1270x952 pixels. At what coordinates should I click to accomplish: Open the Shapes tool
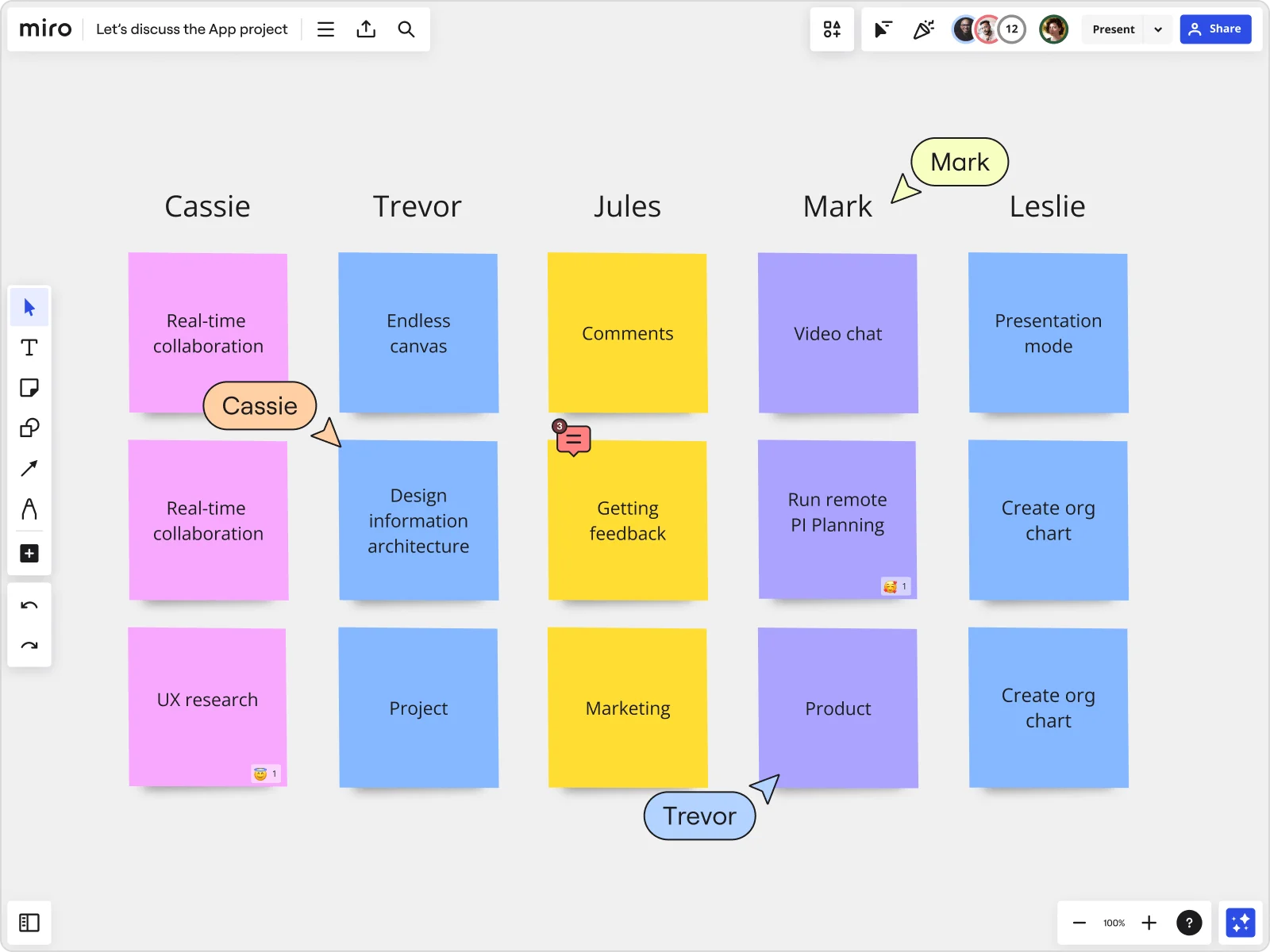pos(29,428)
